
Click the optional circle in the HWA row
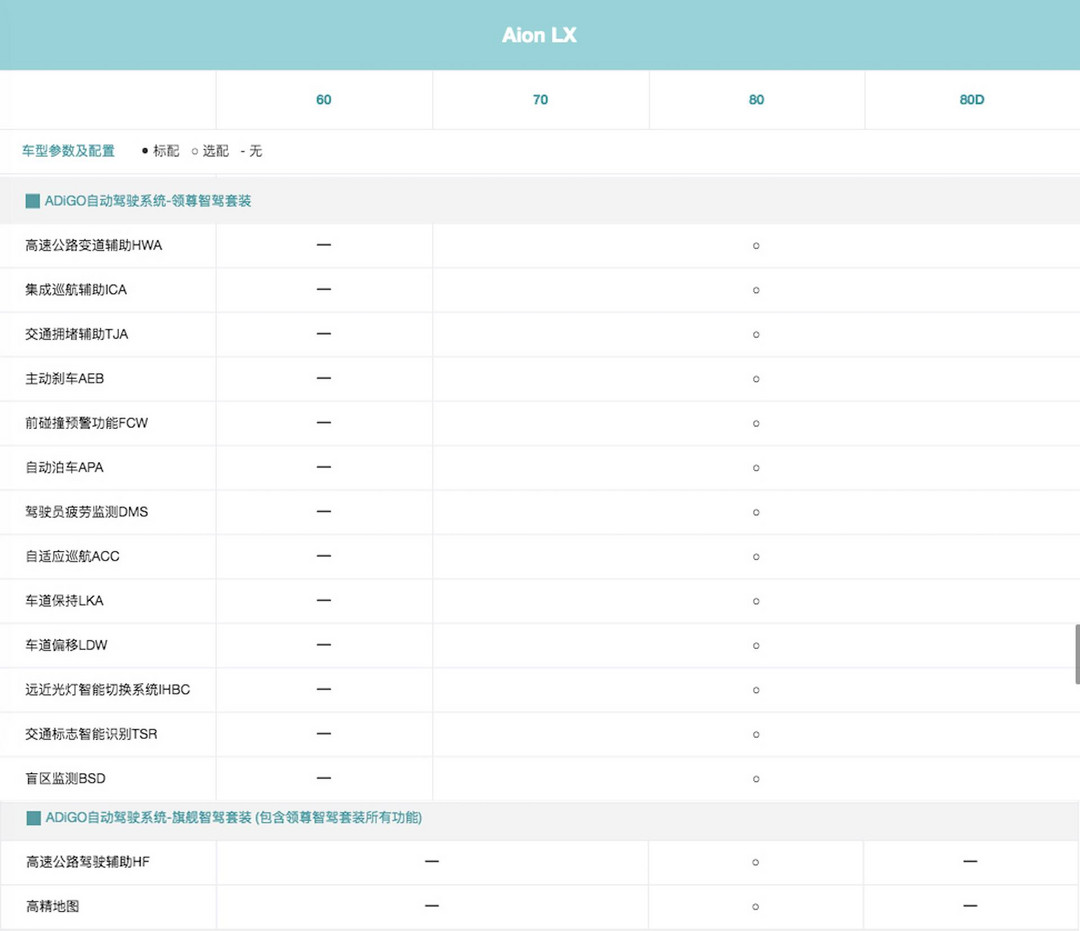[756, 246]
